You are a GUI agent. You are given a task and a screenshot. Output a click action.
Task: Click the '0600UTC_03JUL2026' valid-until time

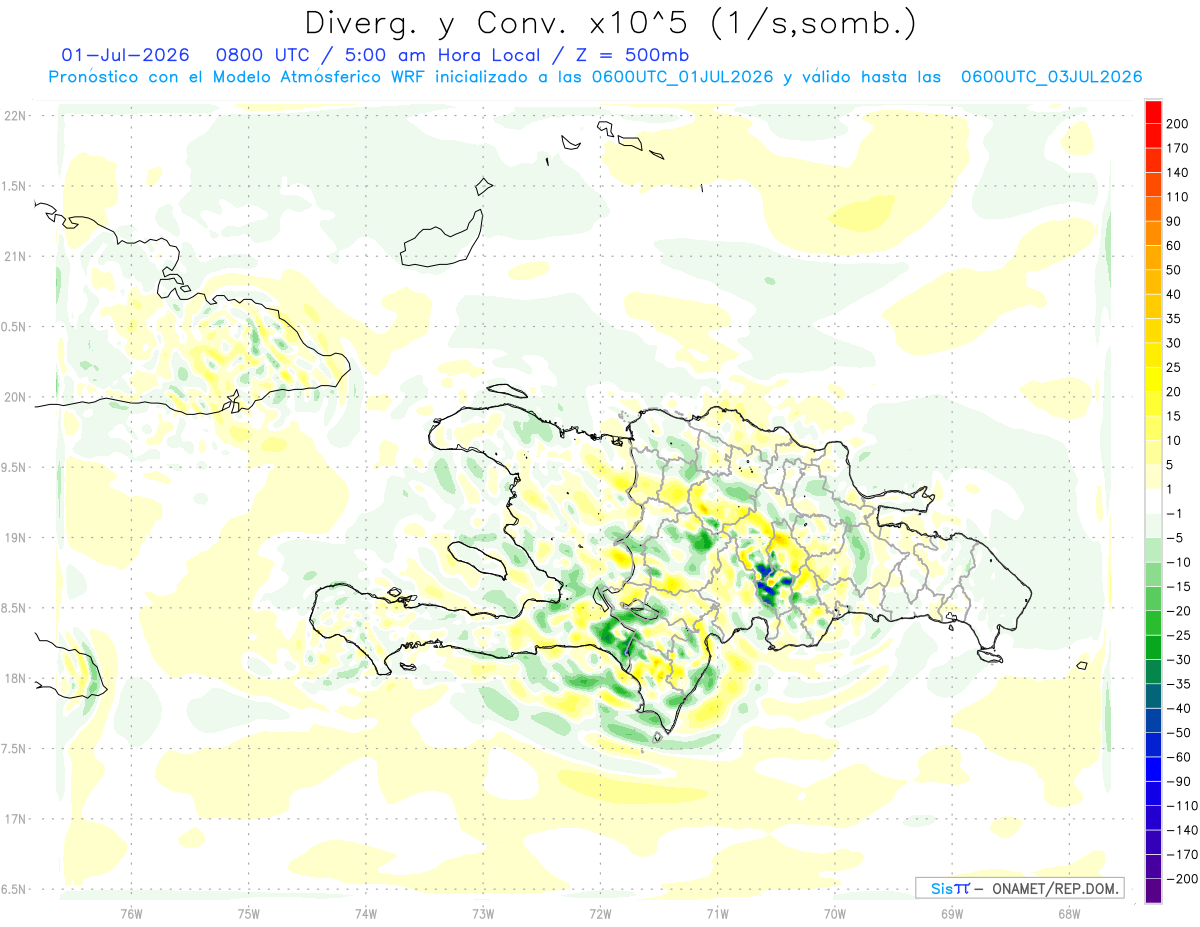coord(1051,77)
